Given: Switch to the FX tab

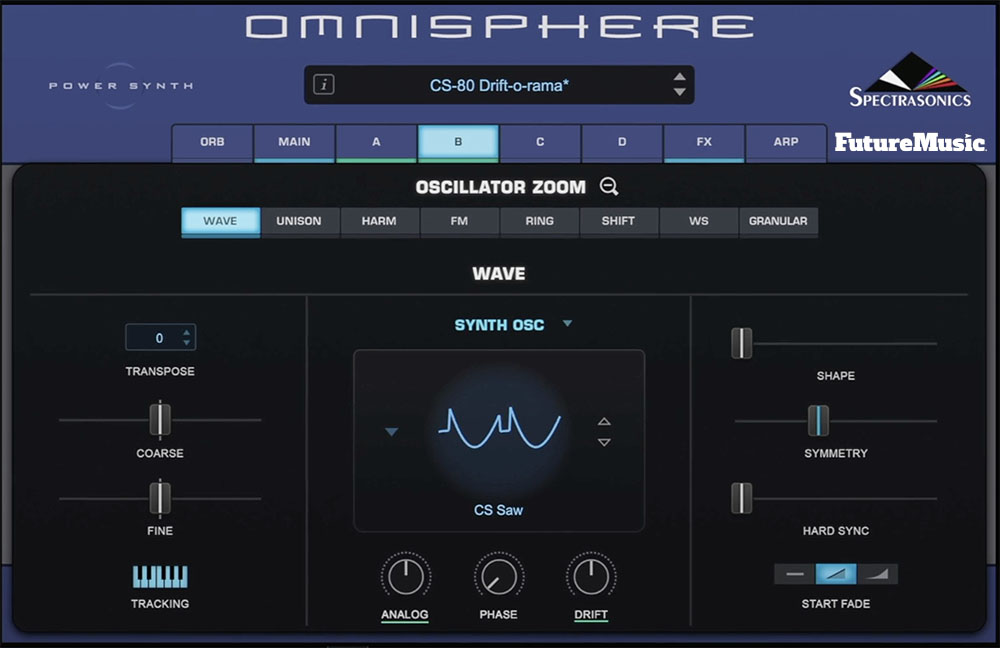Looking at the screenshot, I should (x=704, y=142).
